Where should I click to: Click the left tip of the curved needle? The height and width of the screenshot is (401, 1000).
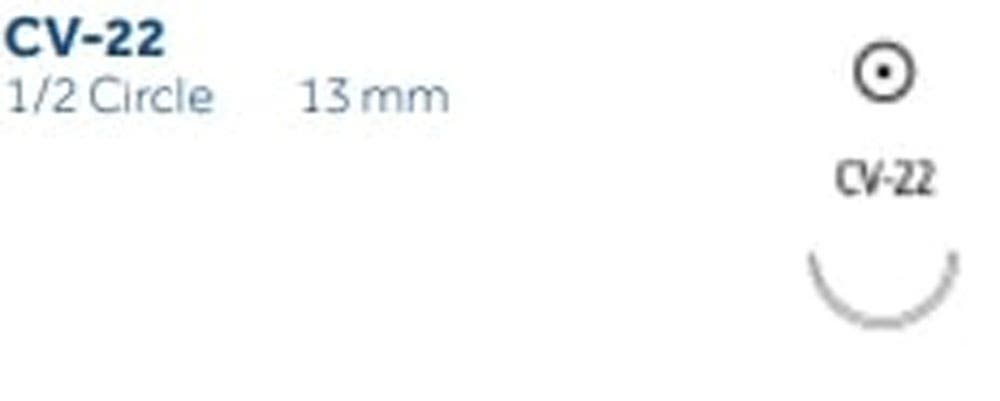click(812, 256)
